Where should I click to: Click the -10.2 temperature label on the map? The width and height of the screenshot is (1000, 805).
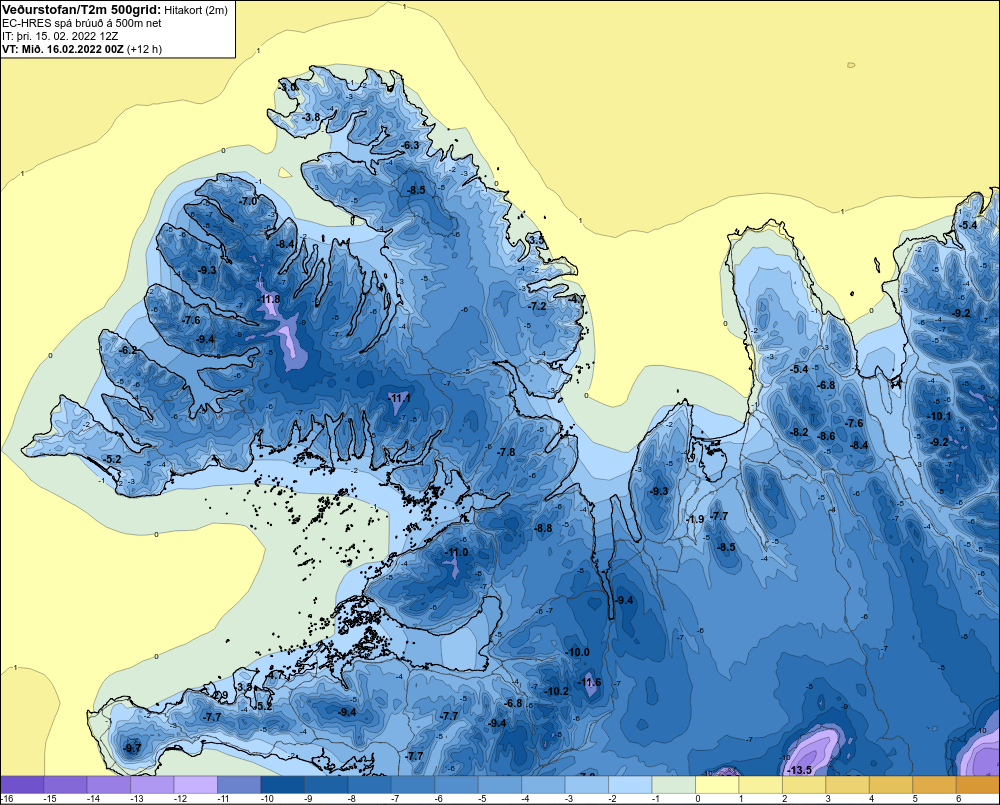pyautogui.click(x=557, y=691)
